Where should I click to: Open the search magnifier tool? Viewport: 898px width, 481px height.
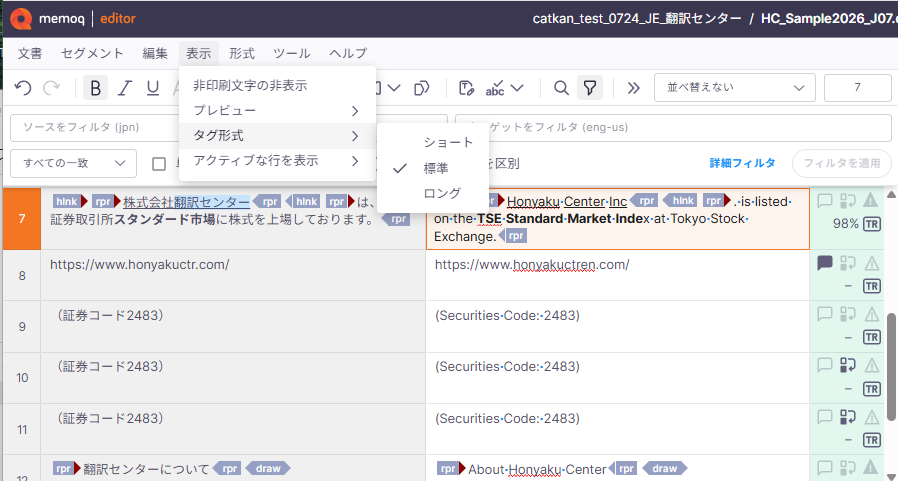[x=561, y=88]
